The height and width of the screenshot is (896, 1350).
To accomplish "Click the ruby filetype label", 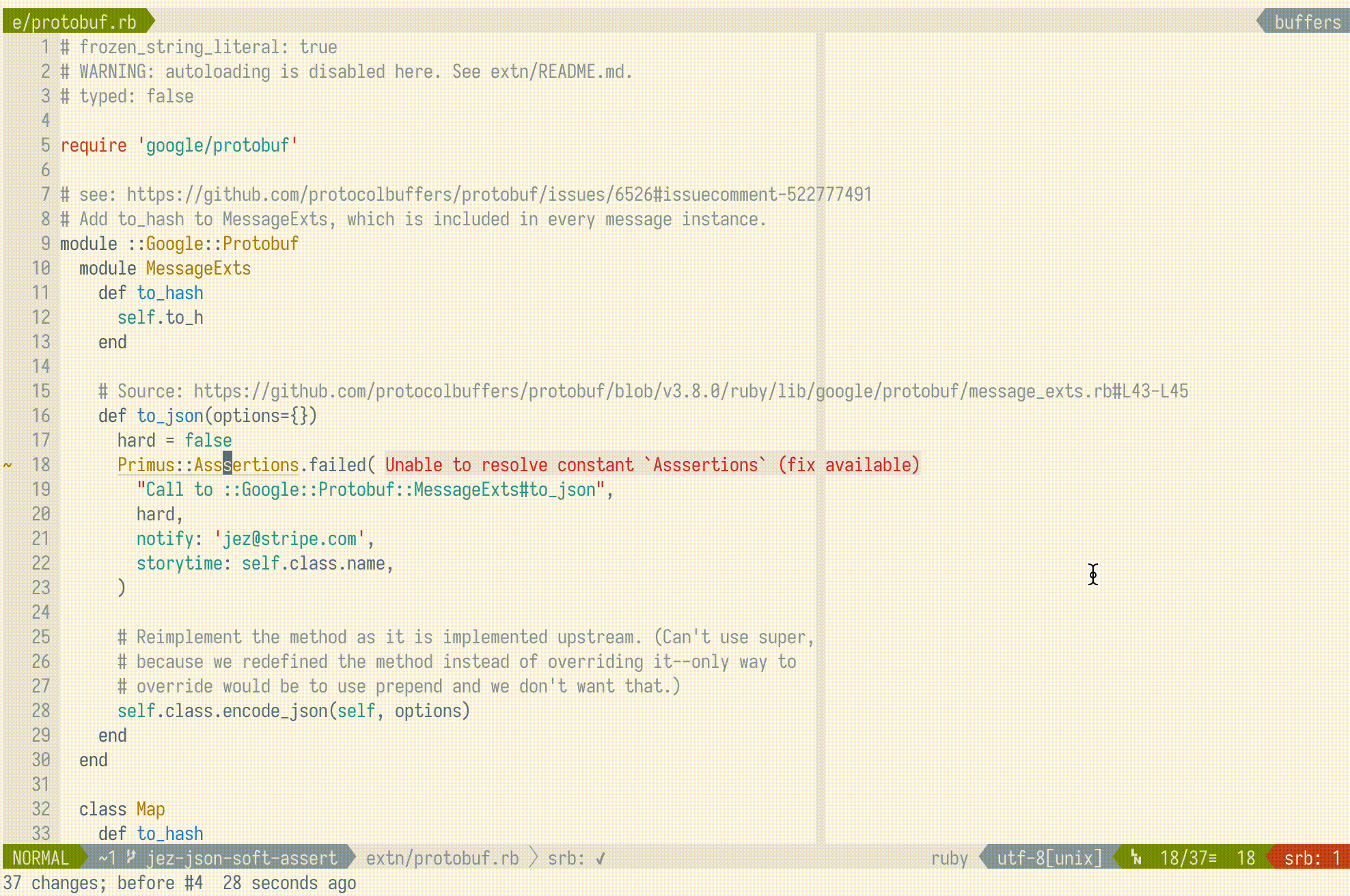I will [950, 858].
